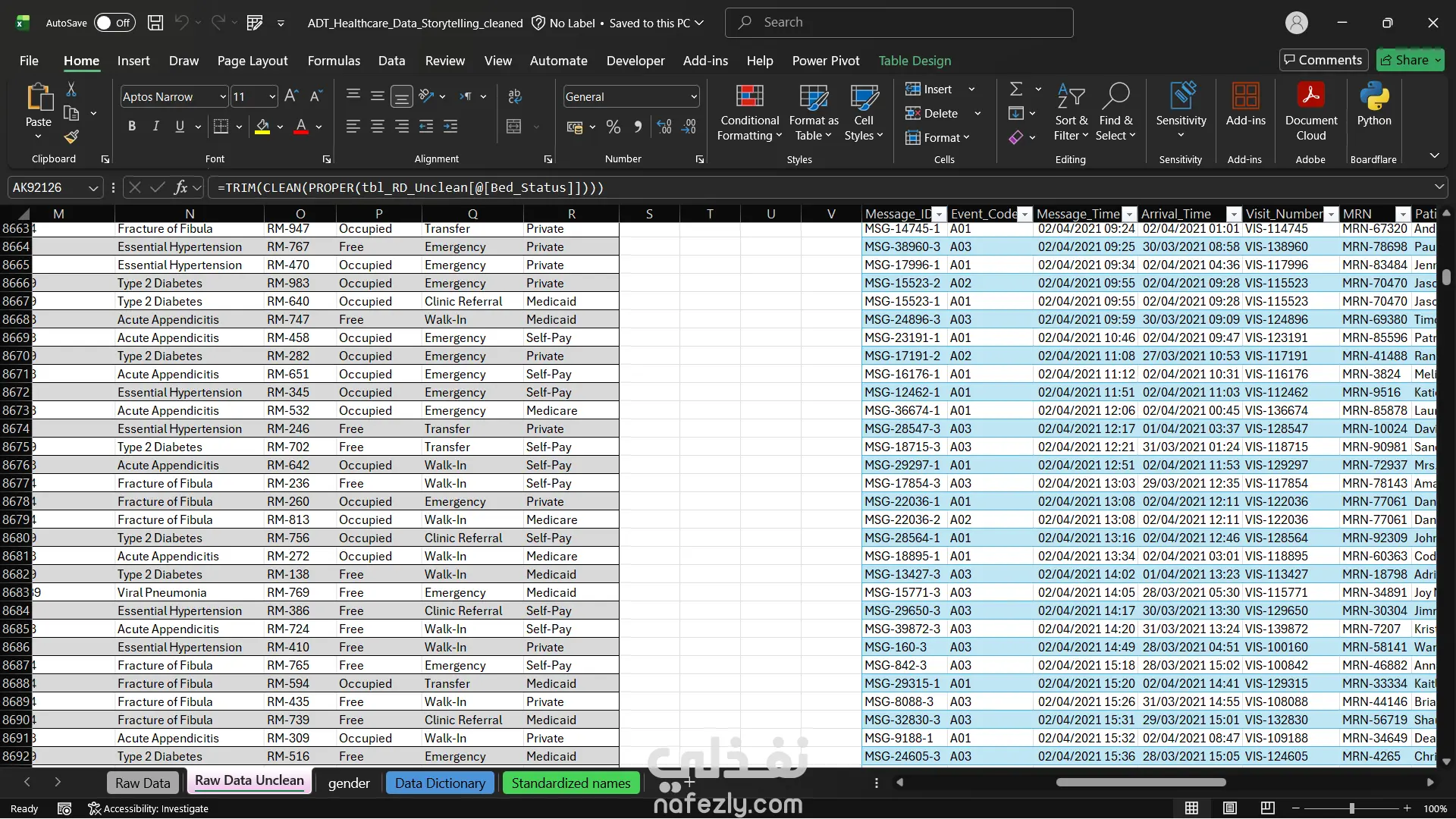The width and height of the screenshot is (1456, 819).
Task: Click the Share button
Action: coord(1410,60)
